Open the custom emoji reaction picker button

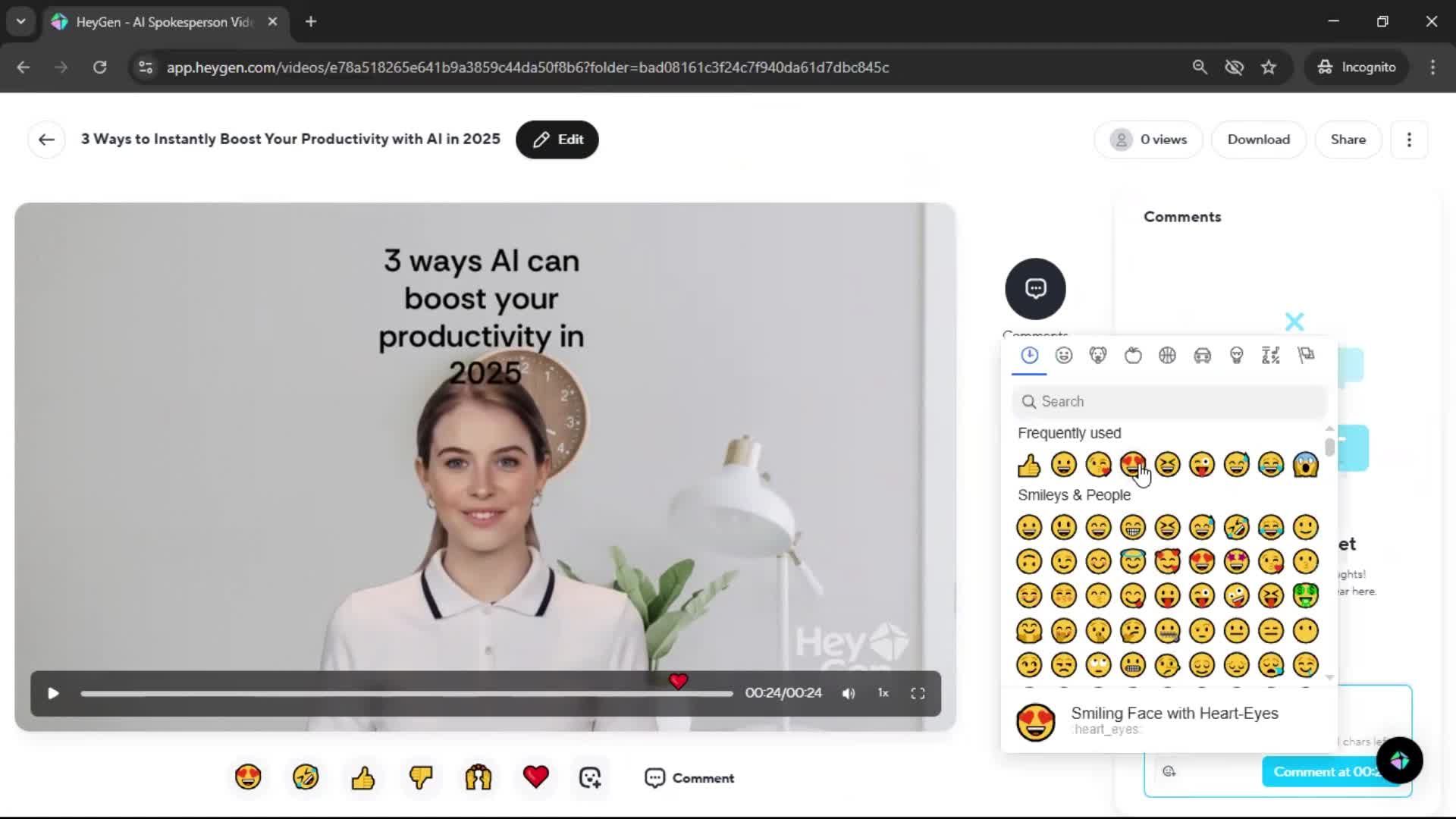pyautogui.click(x=590, y=777)
